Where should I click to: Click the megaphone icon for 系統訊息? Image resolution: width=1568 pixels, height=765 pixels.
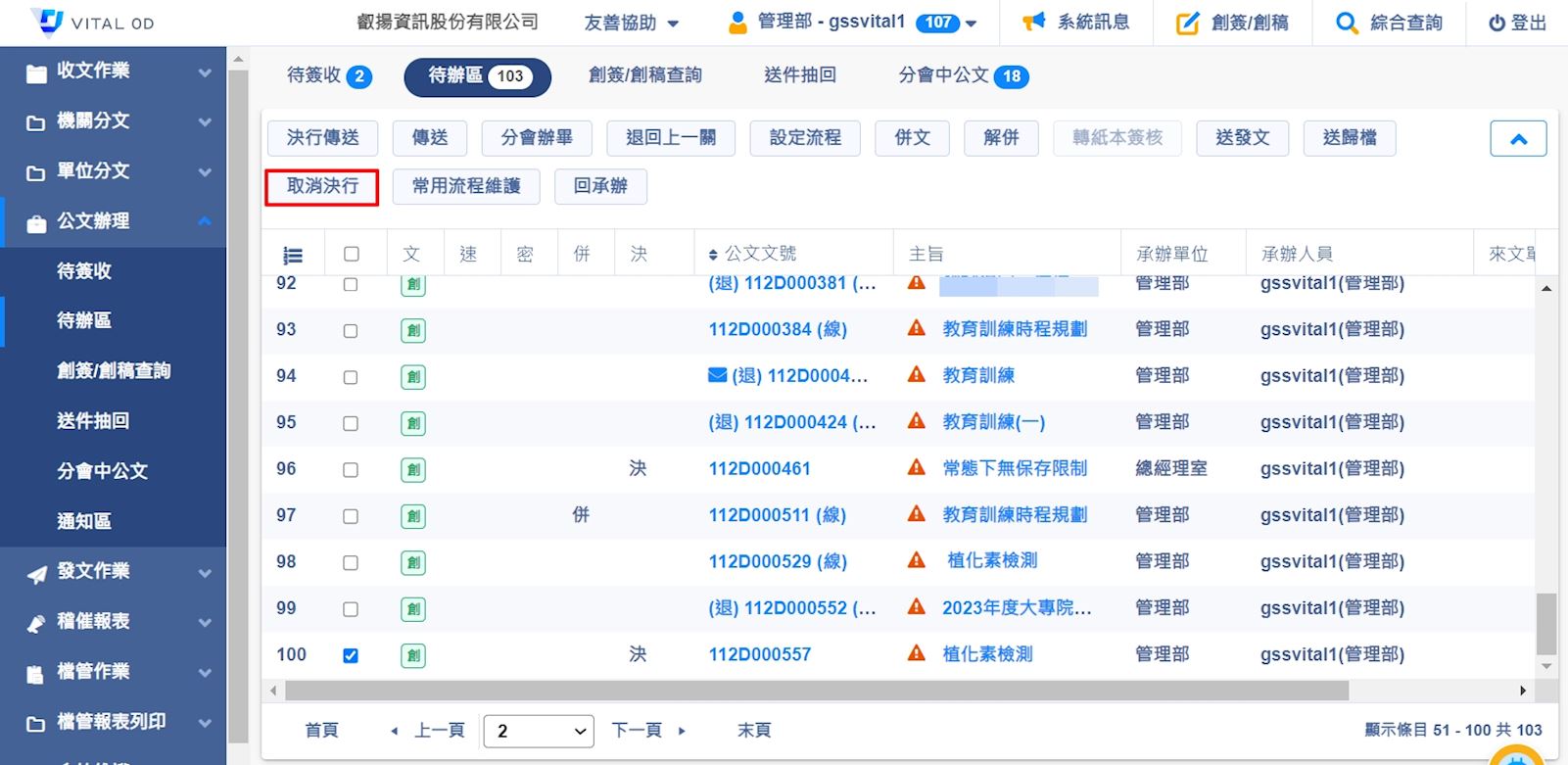click(1033, 22)
